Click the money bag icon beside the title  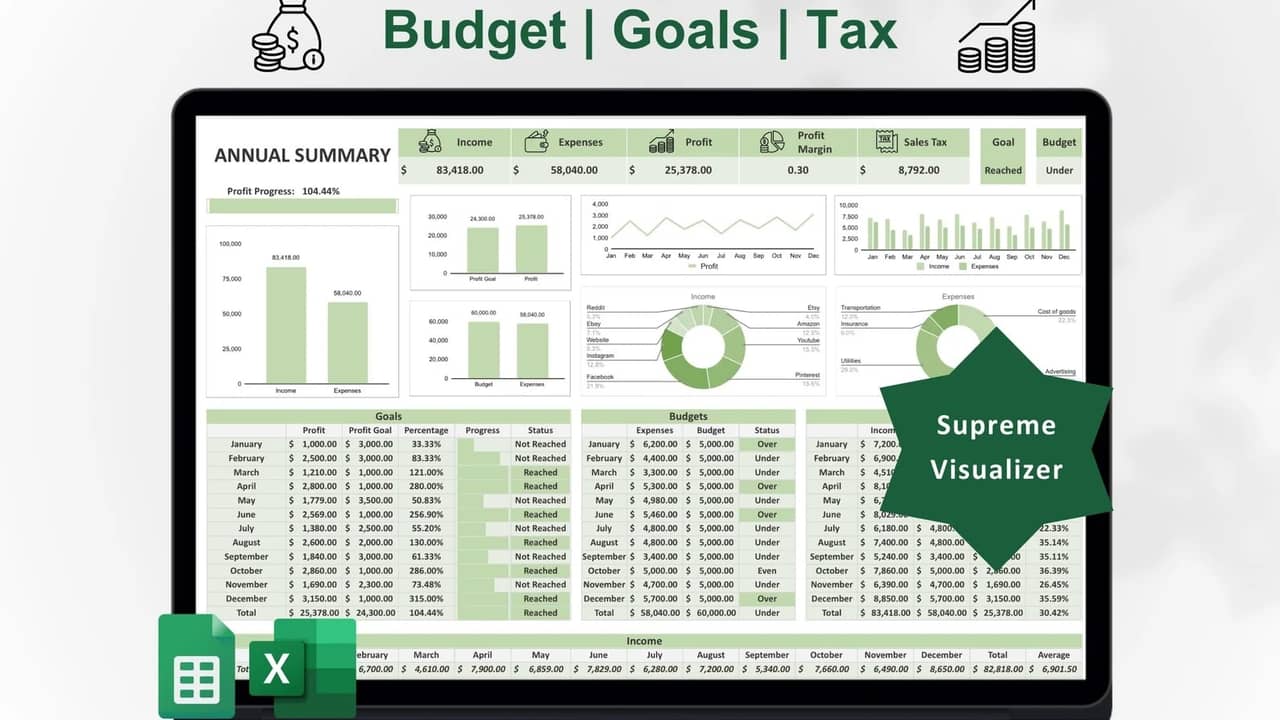point(288,38)
